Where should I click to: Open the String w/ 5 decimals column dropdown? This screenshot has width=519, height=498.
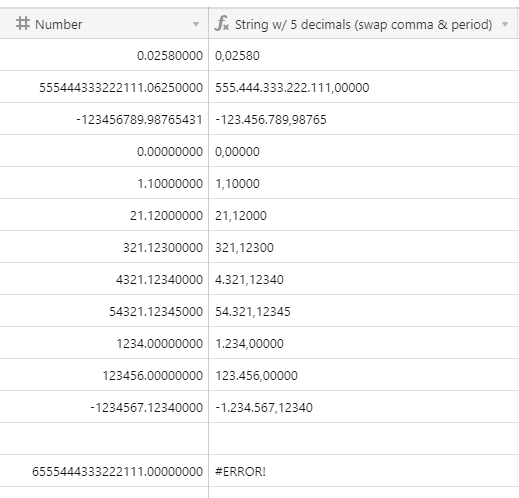click(x=505, y=24)
